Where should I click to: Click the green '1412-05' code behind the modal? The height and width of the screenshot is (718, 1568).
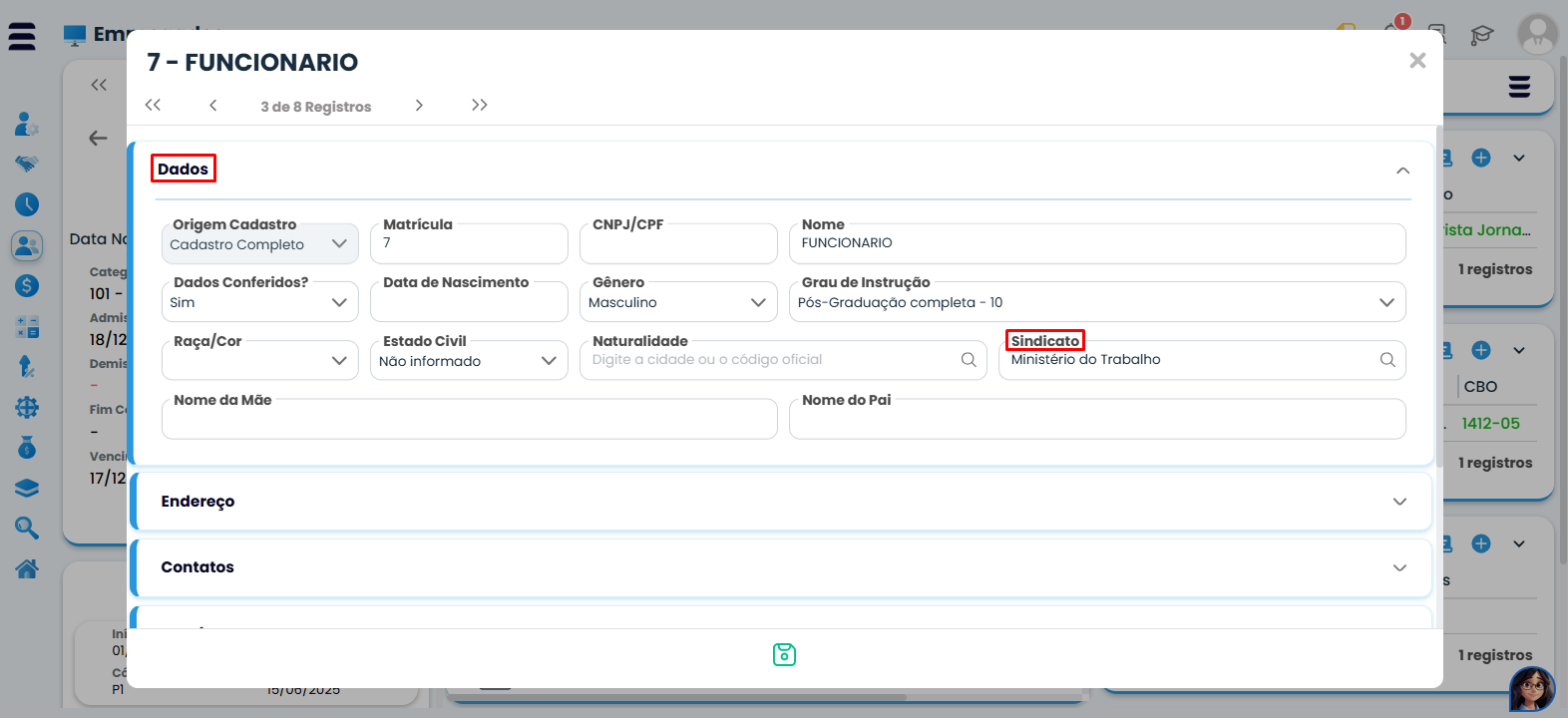click(1490, 424)
